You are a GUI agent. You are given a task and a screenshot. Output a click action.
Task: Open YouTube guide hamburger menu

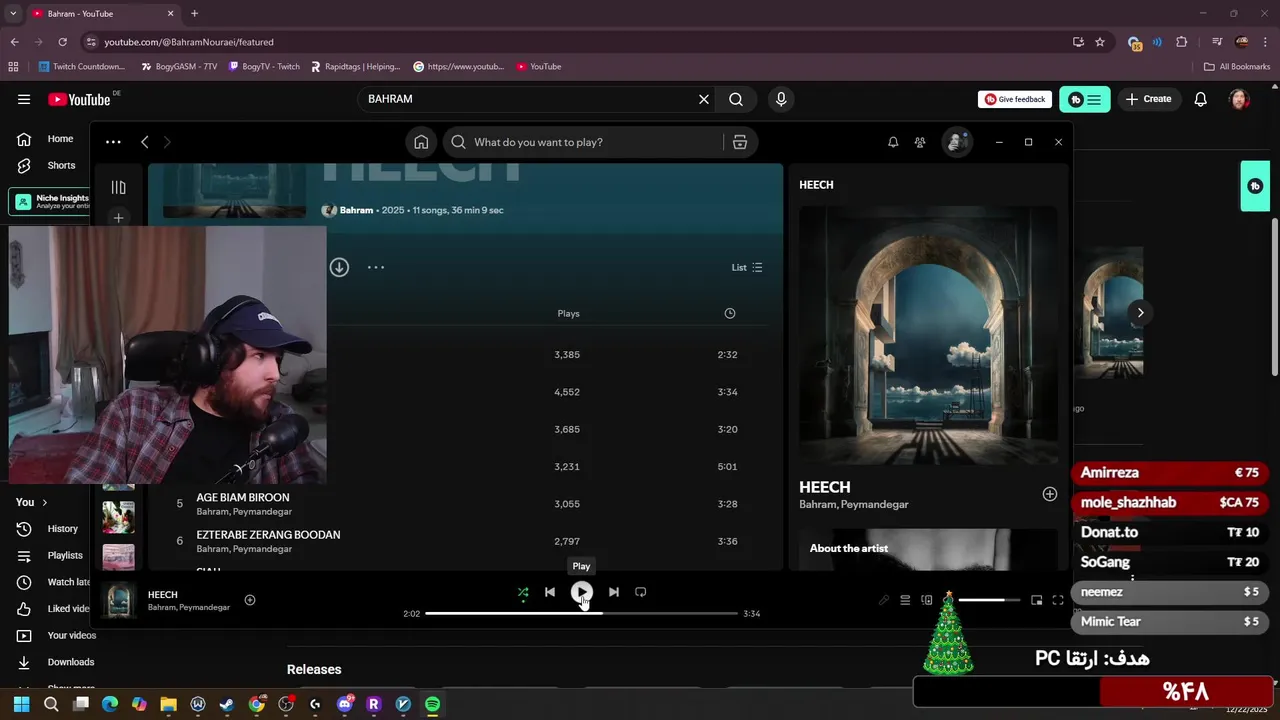(24, 99)
